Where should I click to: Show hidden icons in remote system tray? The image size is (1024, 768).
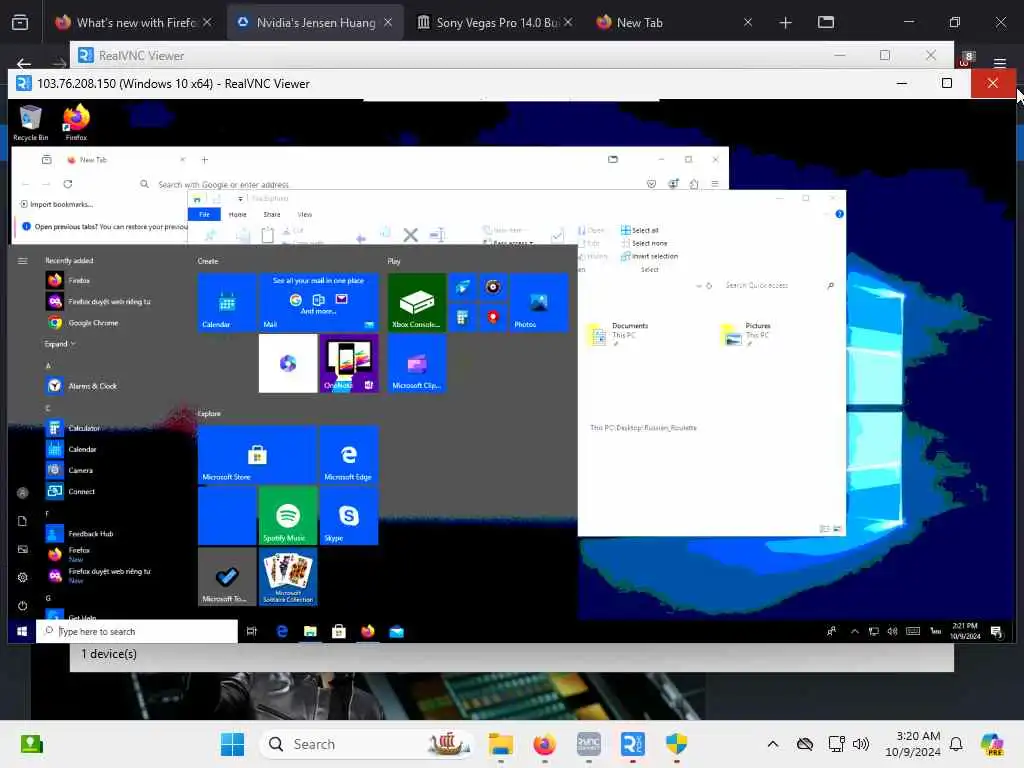(854, 632)
